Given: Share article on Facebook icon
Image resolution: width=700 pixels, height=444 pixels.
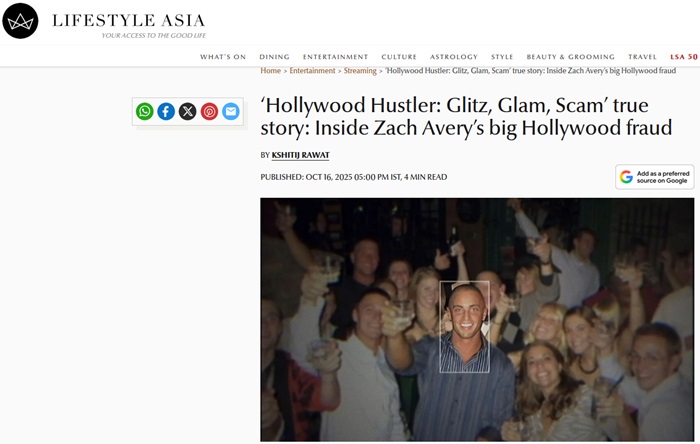Looking at the screenshot, I should 166,111.
